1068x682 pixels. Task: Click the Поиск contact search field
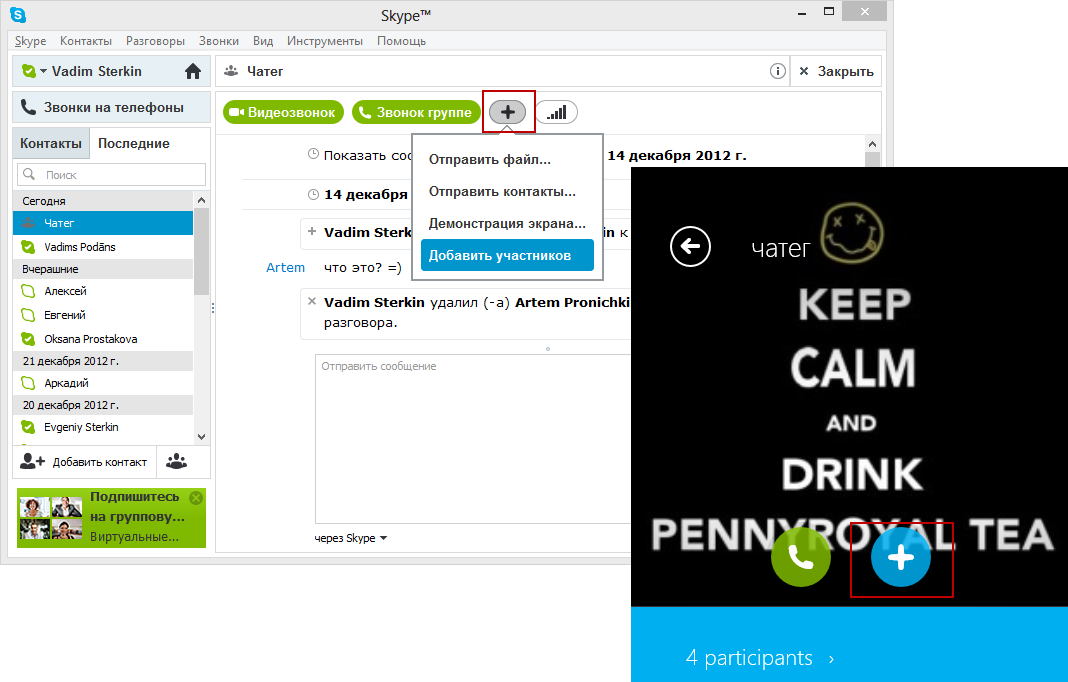(x=112, y=174)
